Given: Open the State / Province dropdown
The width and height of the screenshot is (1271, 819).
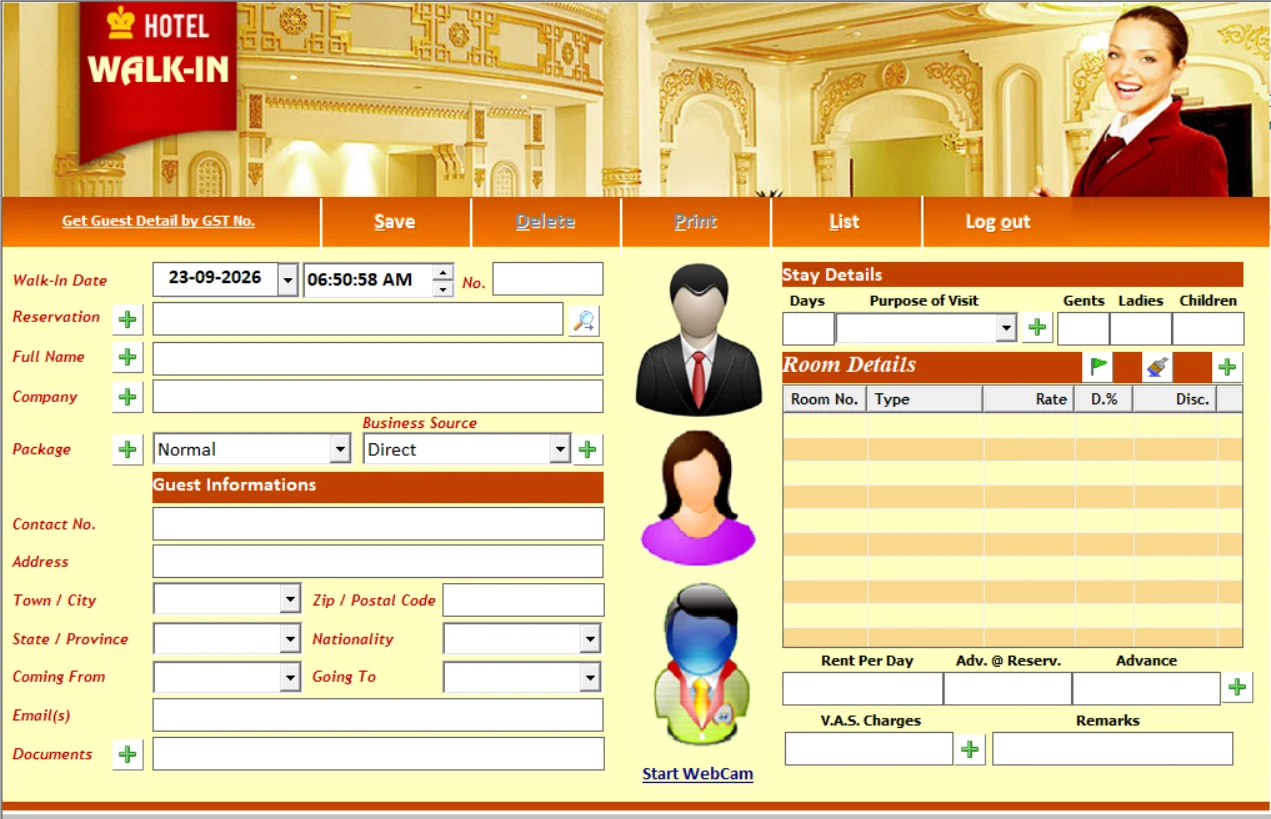Looking at the screenshot, I should click(290, 639).
